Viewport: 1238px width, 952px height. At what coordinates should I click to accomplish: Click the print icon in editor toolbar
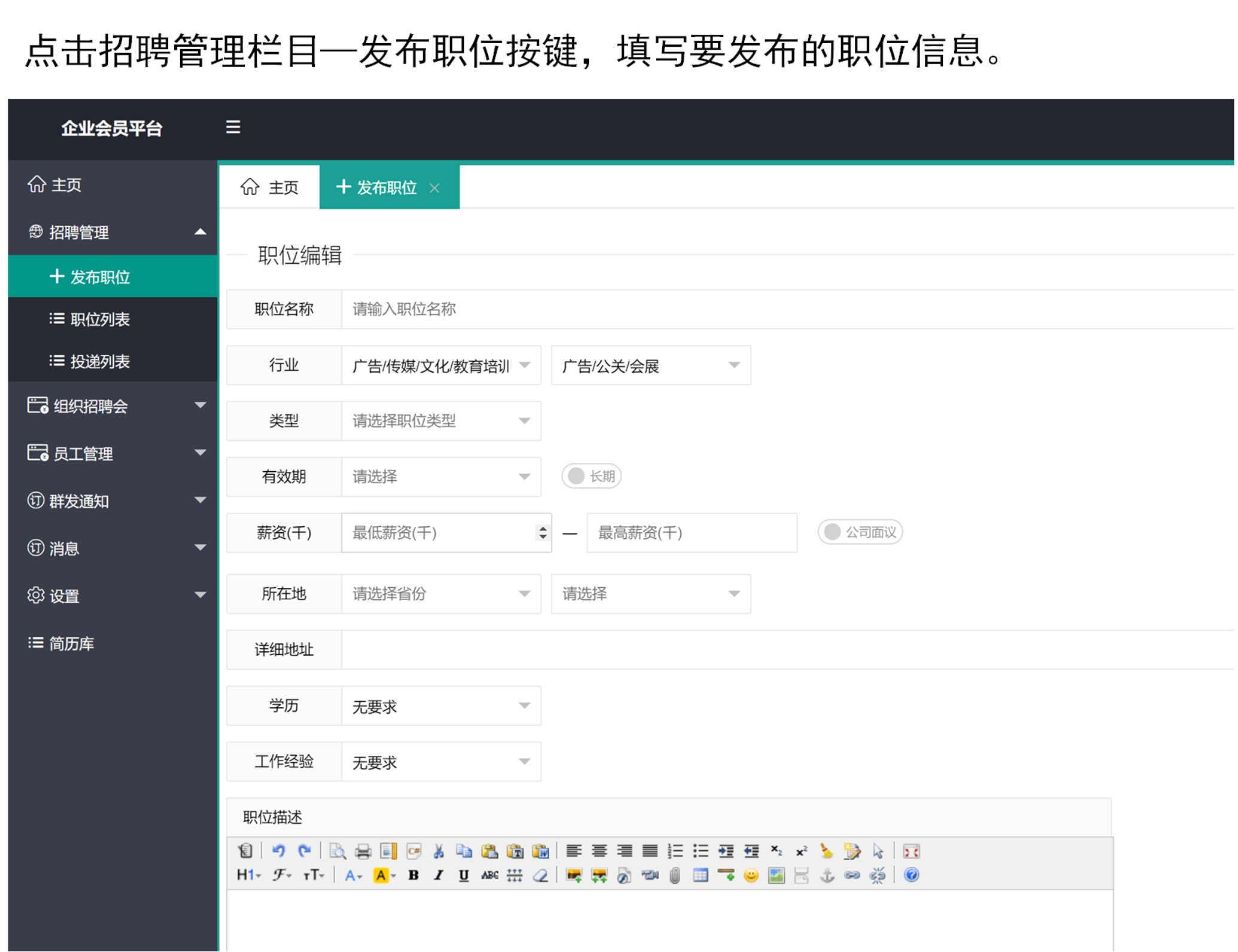pyautogui.click(x=363, y=851)
